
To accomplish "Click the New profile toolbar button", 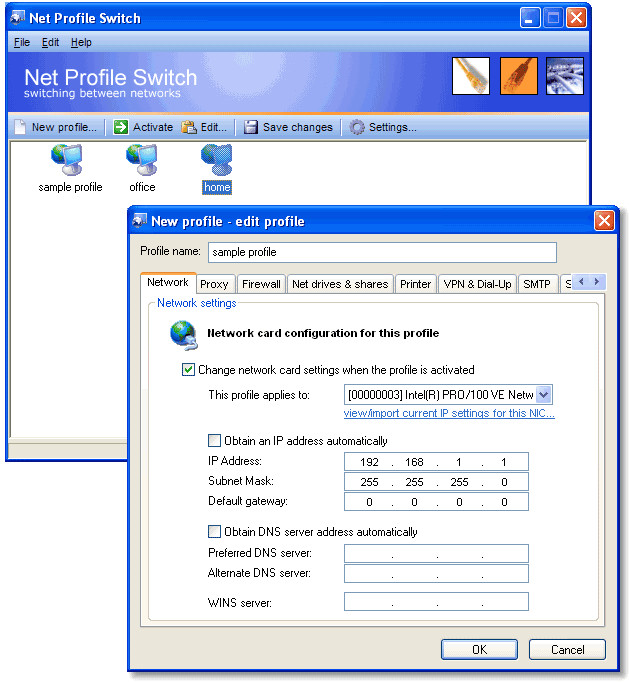I will tap(55, 127).
